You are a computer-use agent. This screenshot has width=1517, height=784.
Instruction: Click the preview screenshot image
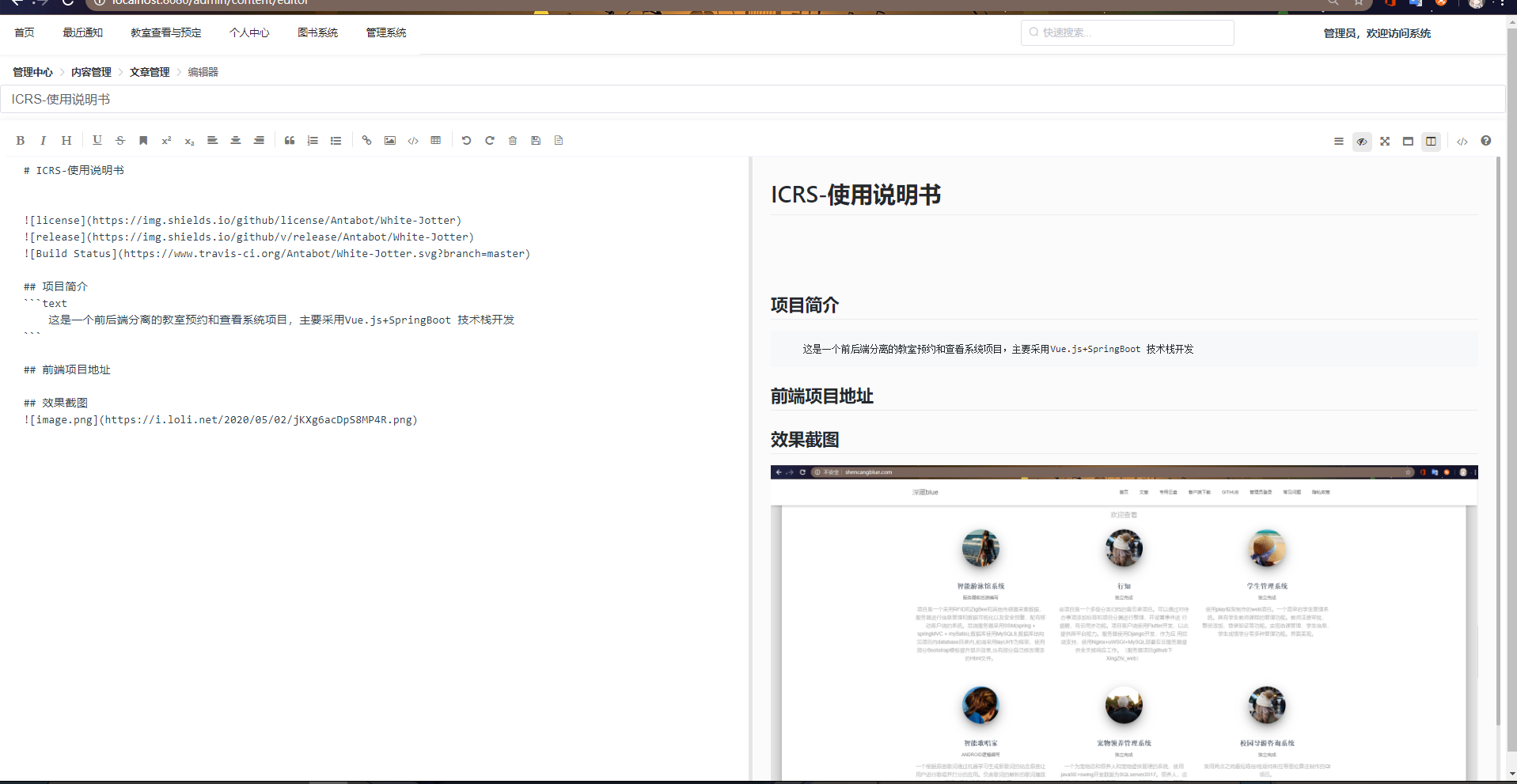(1124, 623)
